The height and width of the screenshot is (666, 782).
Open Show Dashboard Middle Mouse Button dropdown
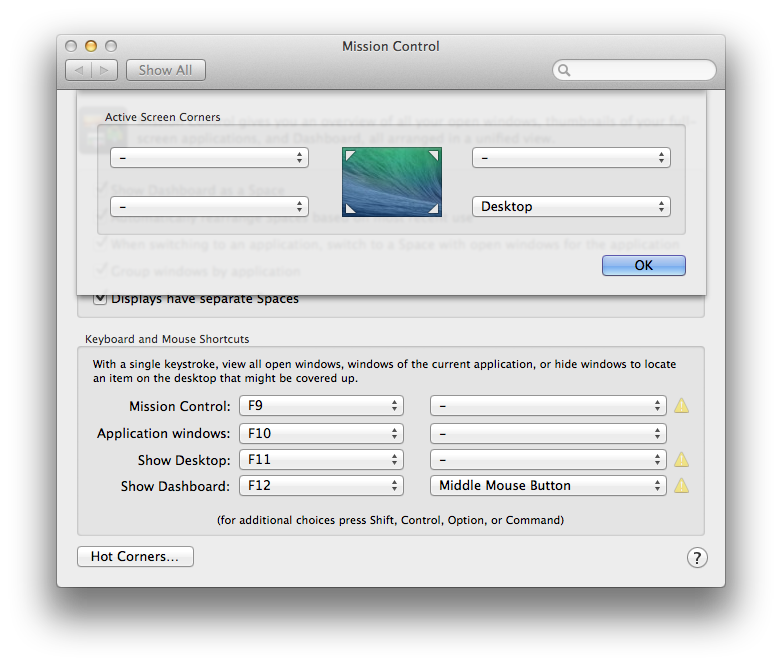pyautogui.click(x=548, y=486)
